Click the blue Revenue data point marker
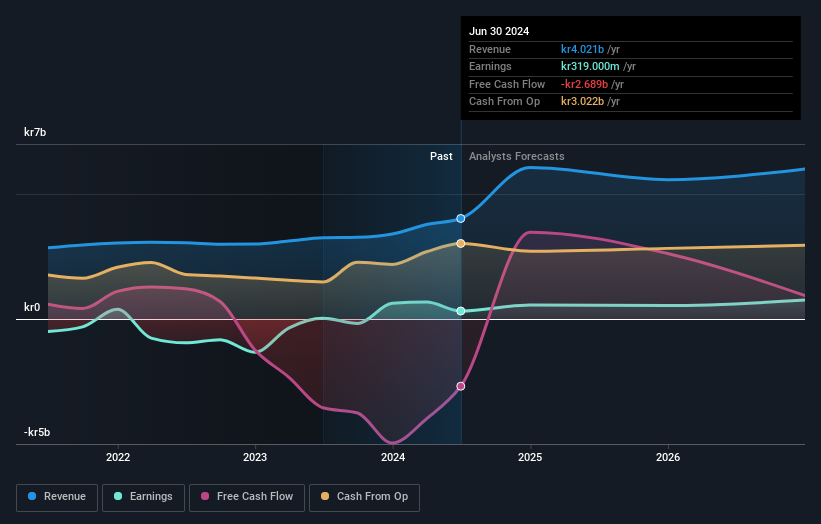821x524 pixels. click(x=461, y=218)
